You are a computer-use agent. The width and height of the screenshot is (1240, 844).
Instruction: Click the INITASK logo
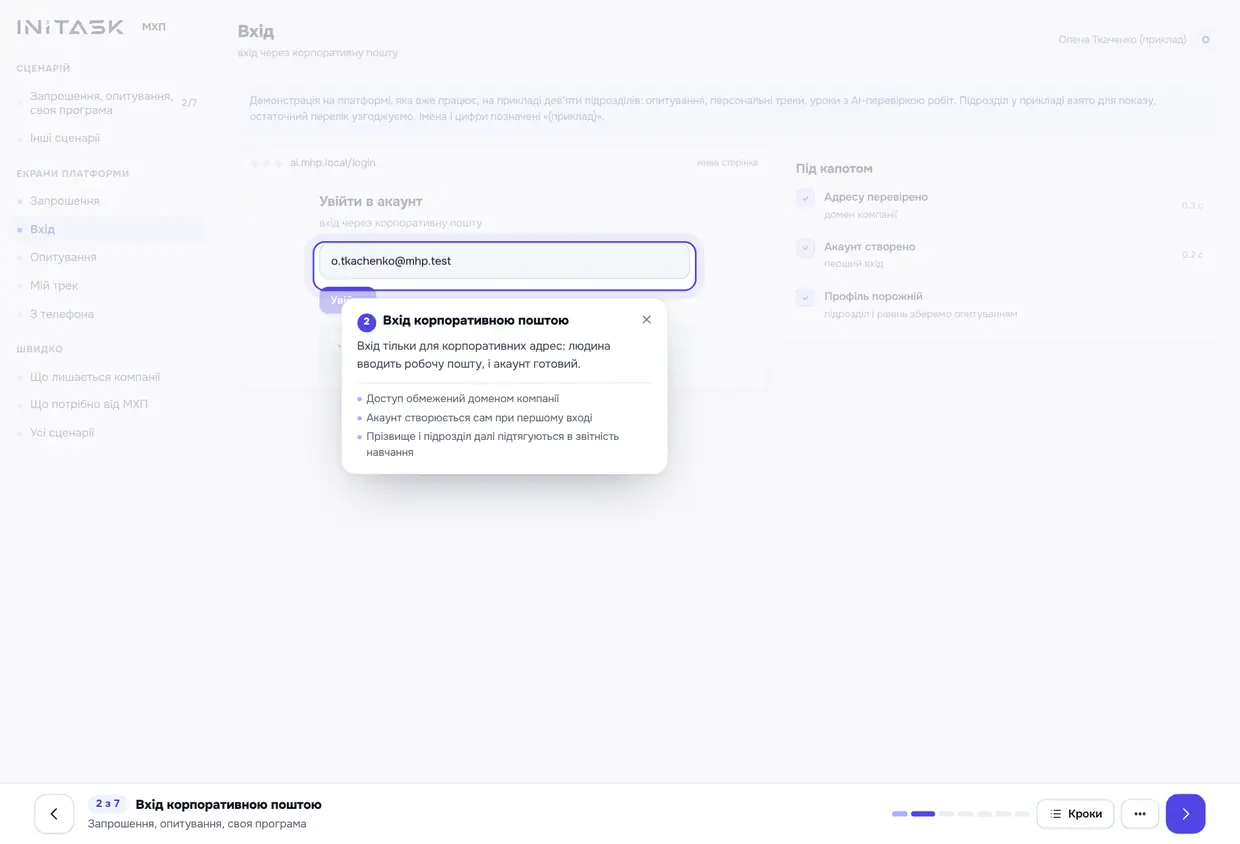point(70,27)
